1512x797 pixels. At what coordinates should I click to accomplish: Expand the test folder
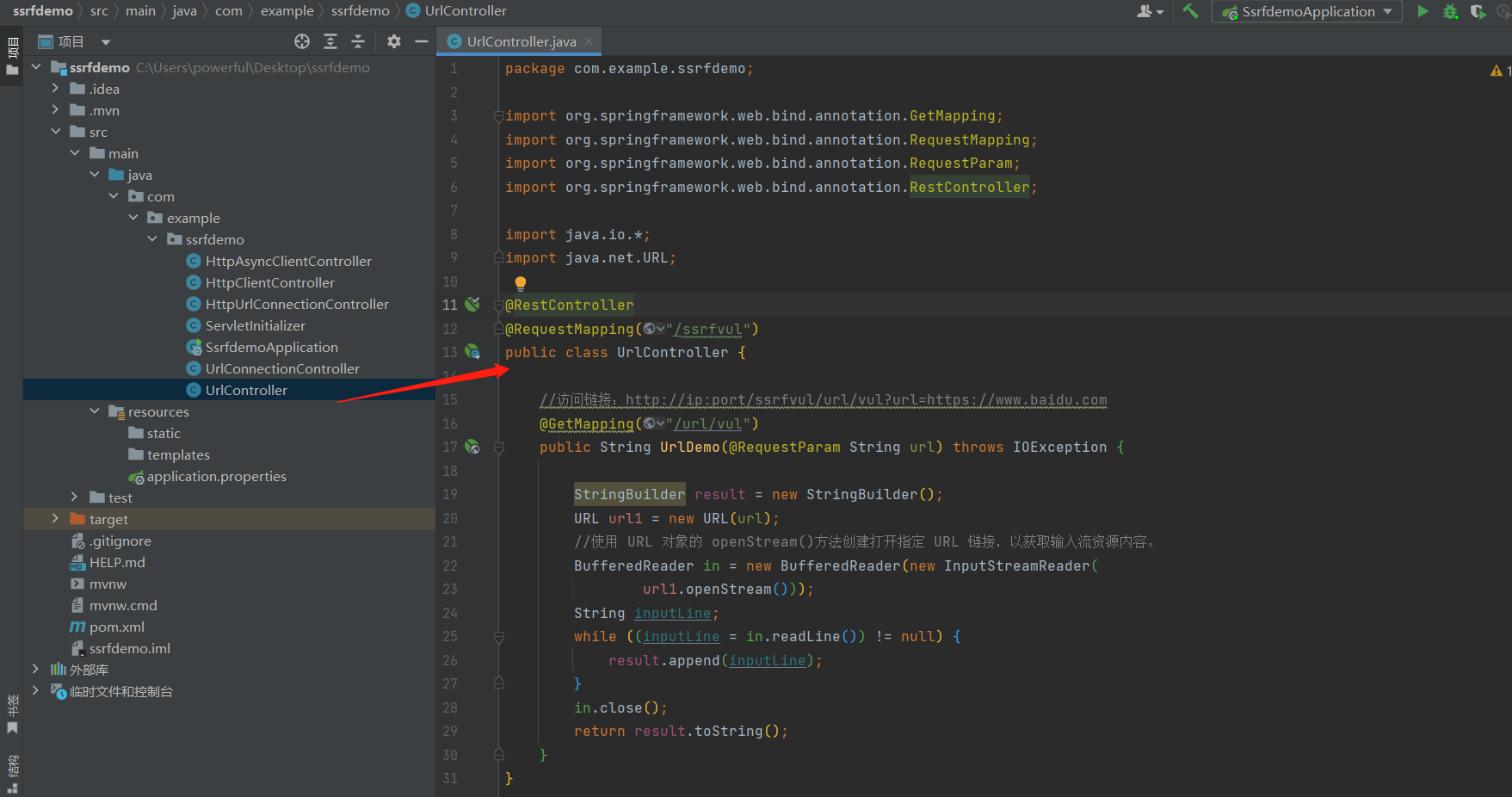coord(75,497)
